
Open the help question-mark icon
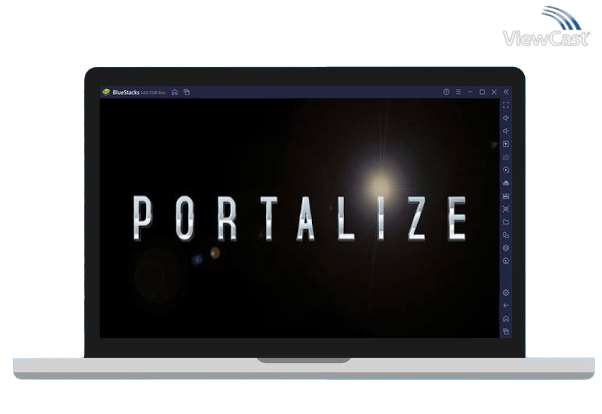click(x=446, y=92)
